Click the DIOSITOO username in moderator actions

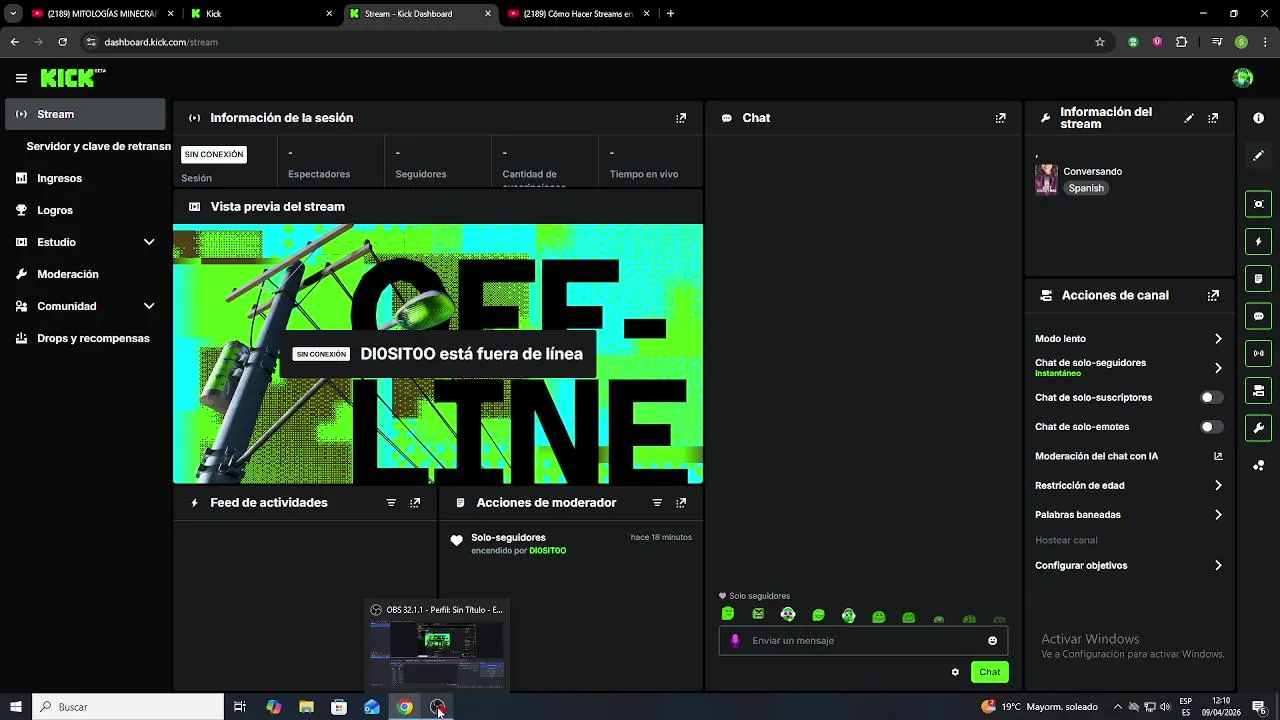[547, 551]
